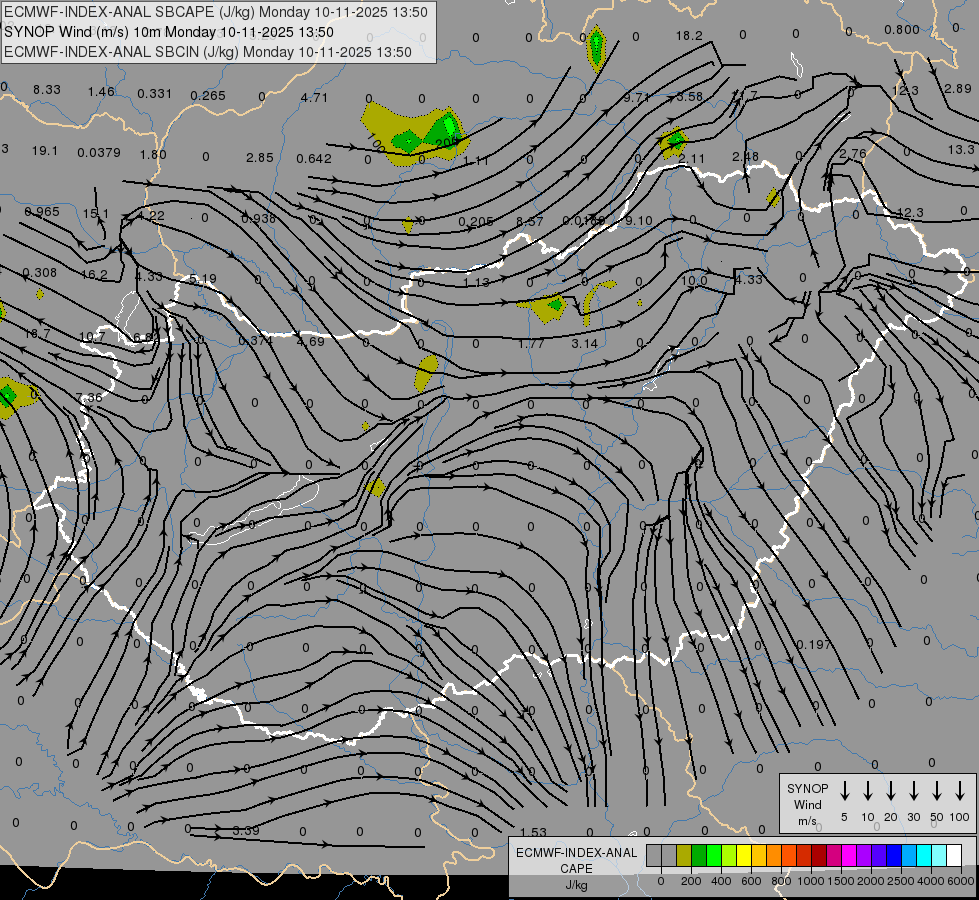The width and height of the screenshot is (979, 900).
Task: Click the 0.197 value on the map
Action: [x=814, y=644]
